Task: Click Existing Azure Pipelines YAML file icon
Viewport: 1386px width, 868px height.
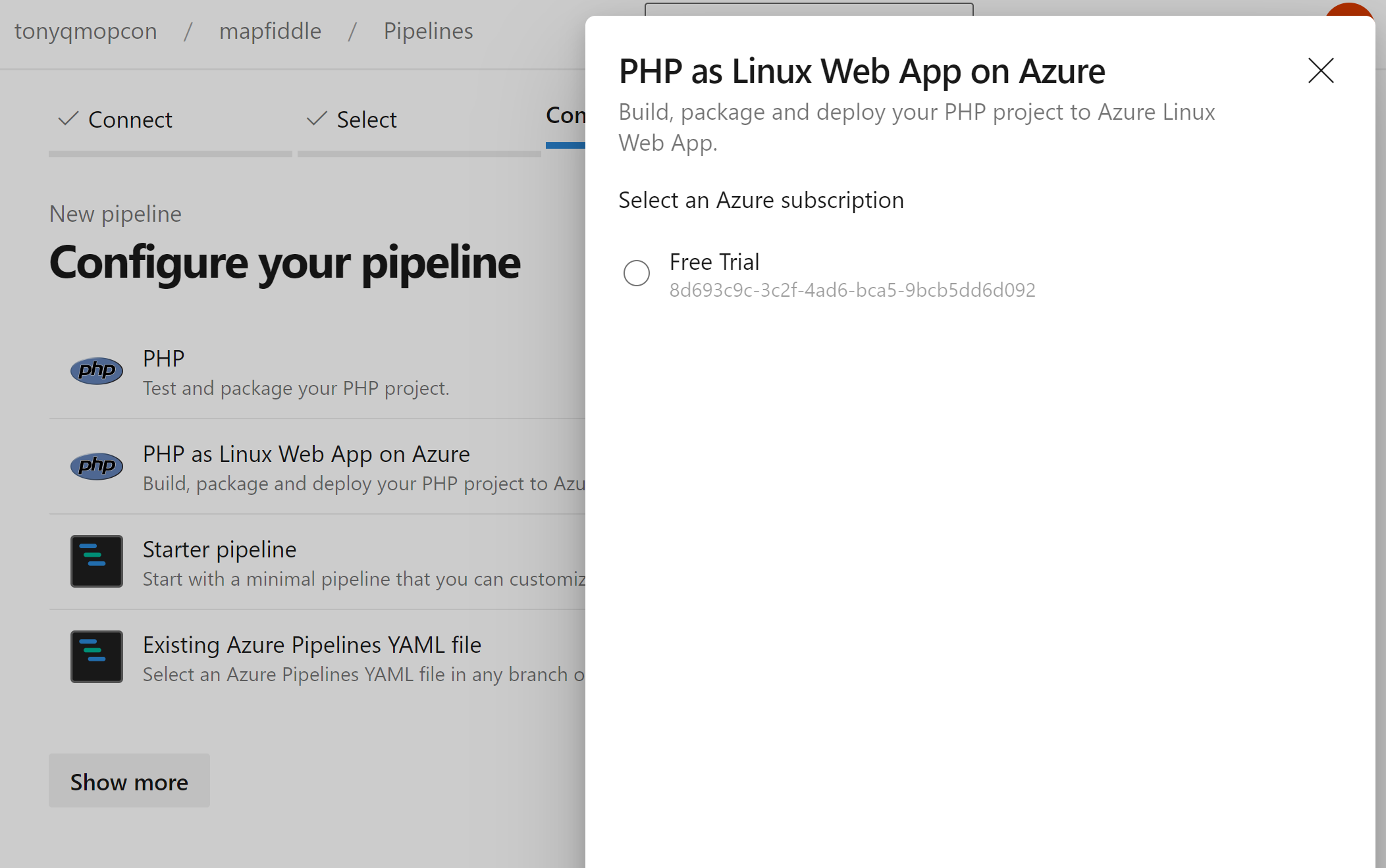Action: 97,657
